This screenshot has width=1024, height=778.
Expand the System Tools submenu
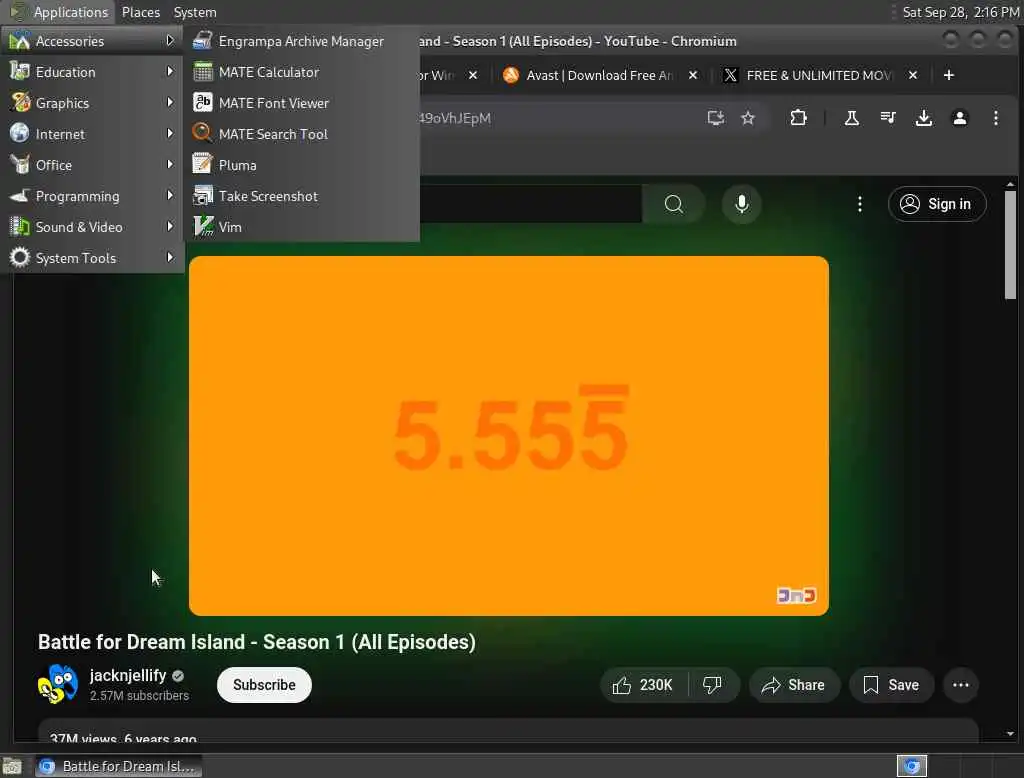point(92,258)
